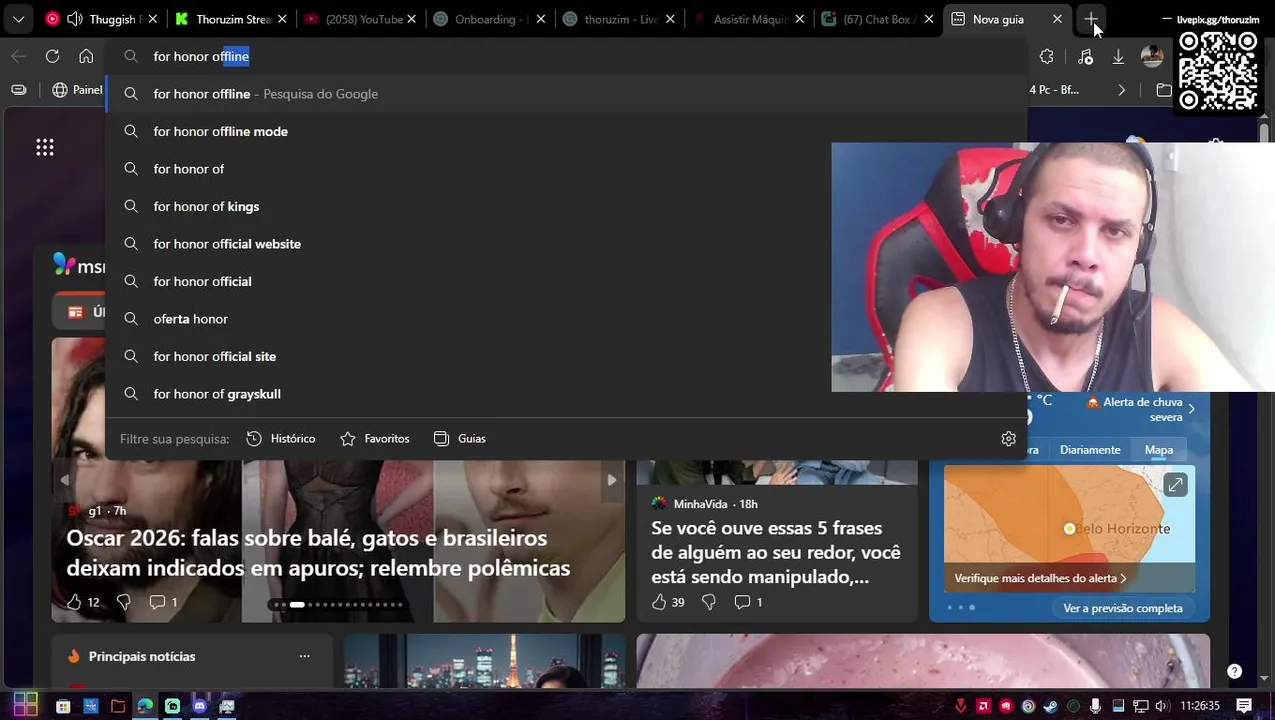
Task: Close the Thoruzim Stream tab
Action: pos(282,19)
